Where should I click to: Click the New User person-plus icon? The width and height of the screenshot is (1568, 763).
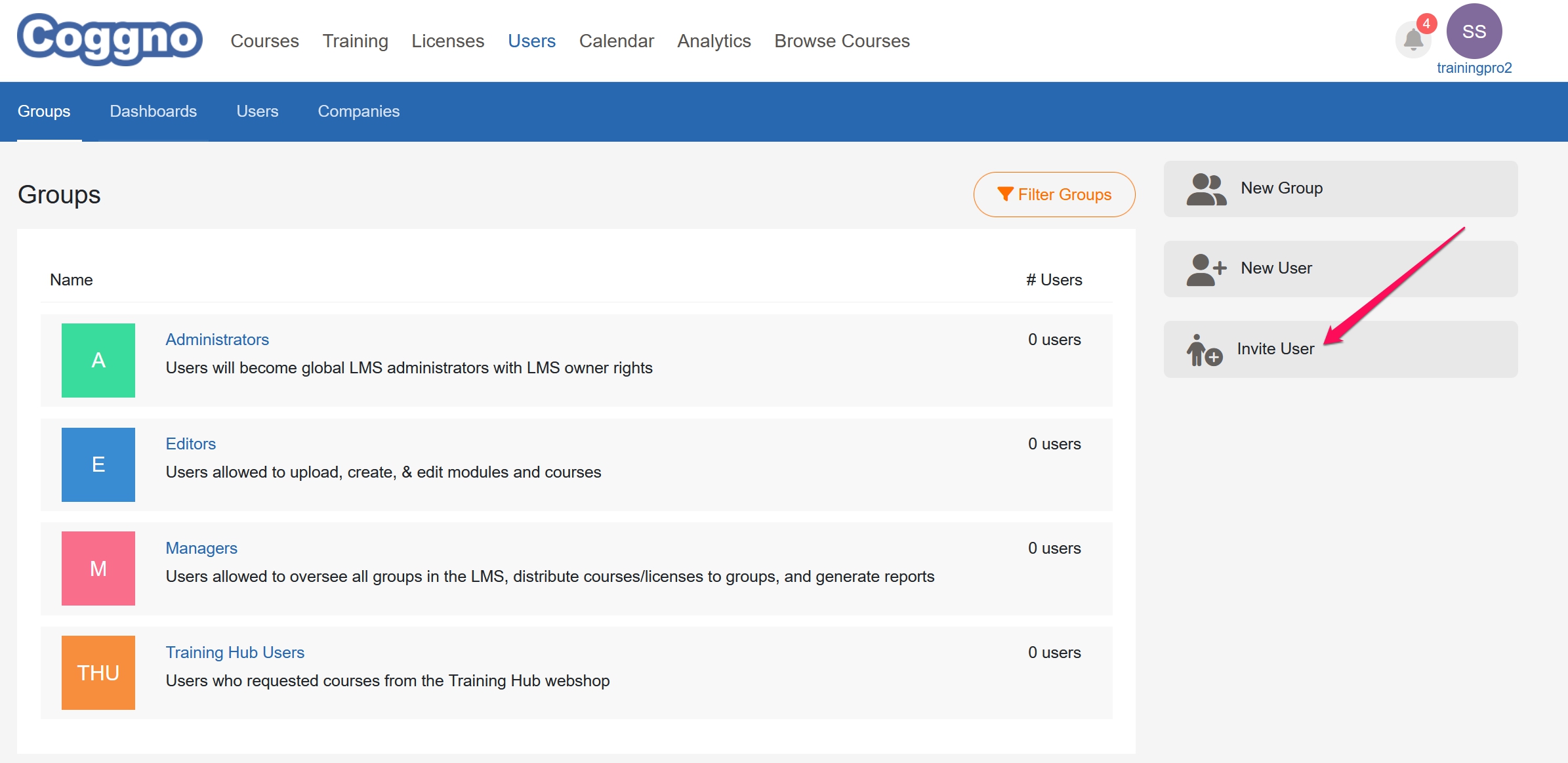[1206, 270]
